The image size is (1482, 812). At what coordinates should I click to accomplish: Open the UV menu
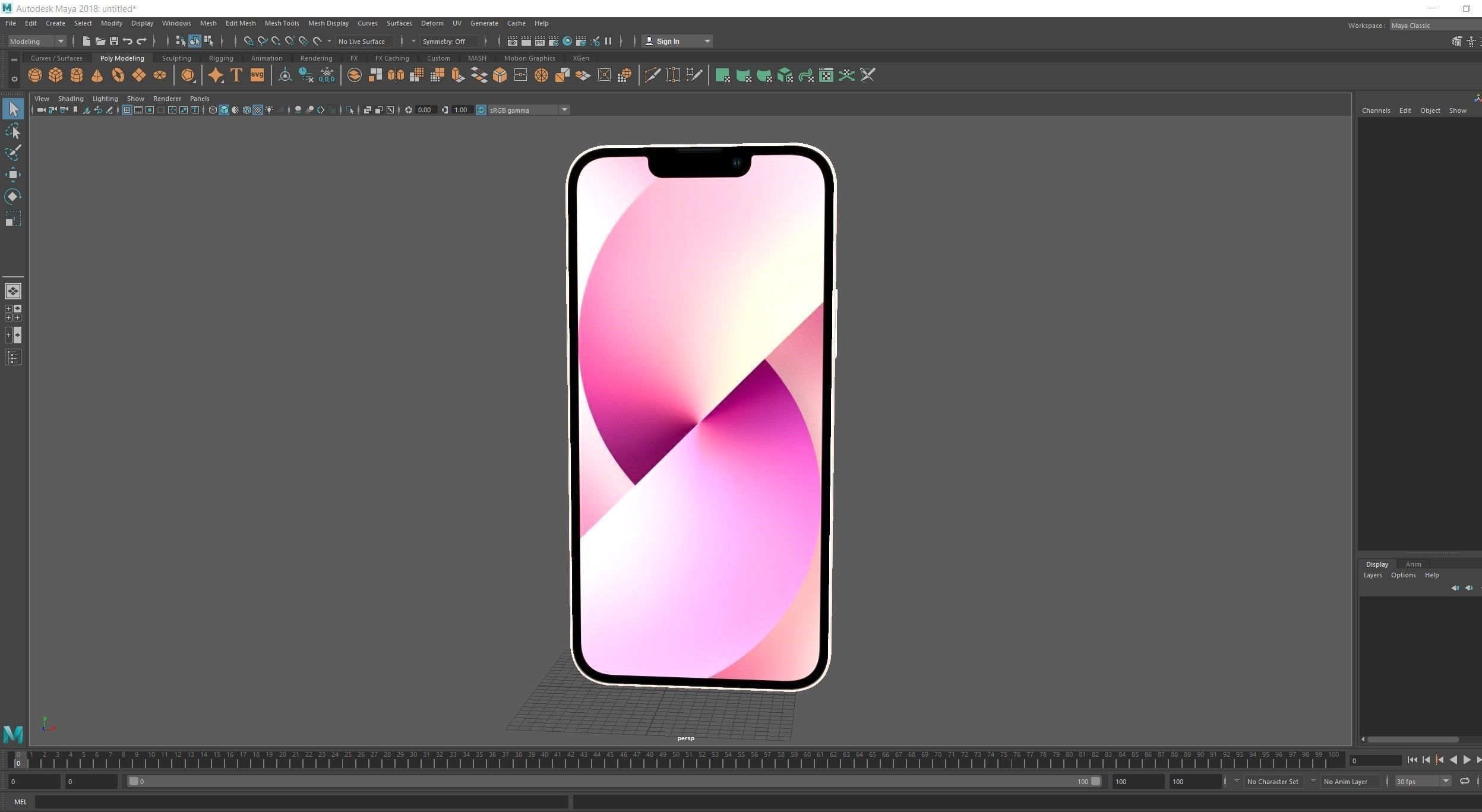click(x=457, y=23)
